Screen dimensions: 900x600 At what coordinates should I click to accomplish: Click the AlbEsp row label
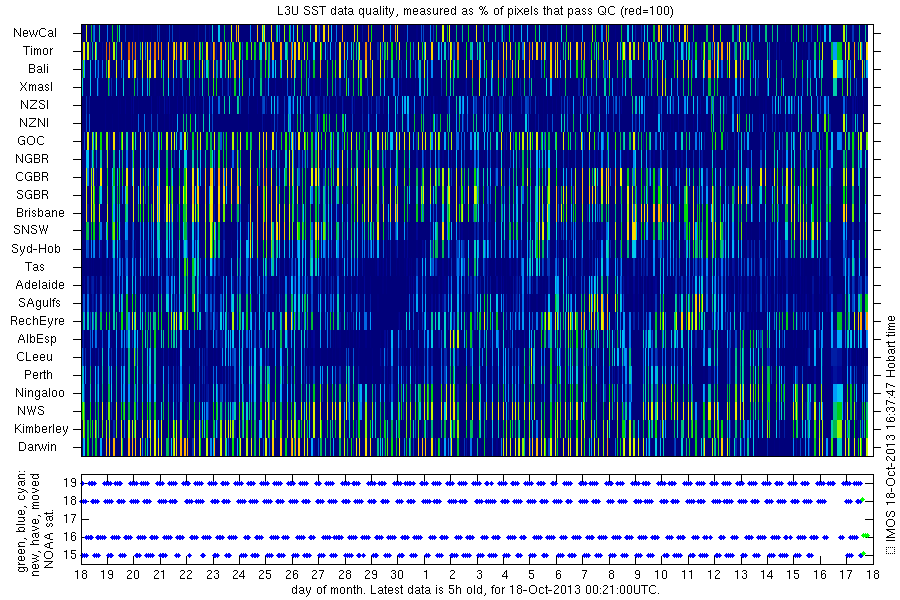37,339
